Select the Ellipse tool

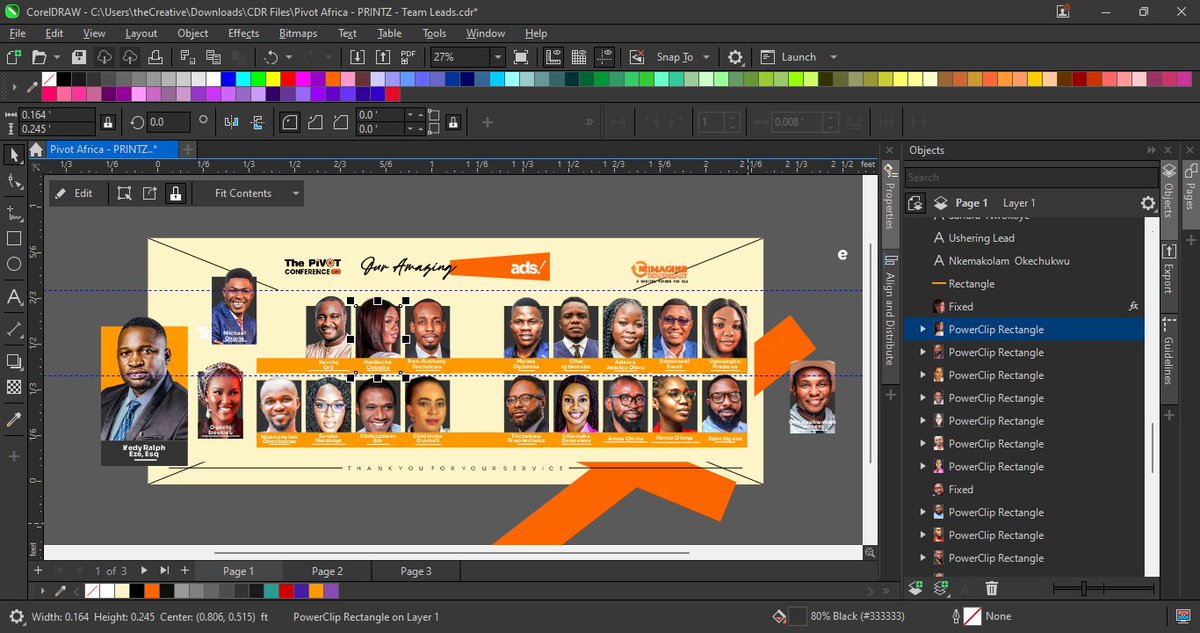[14, 265]
